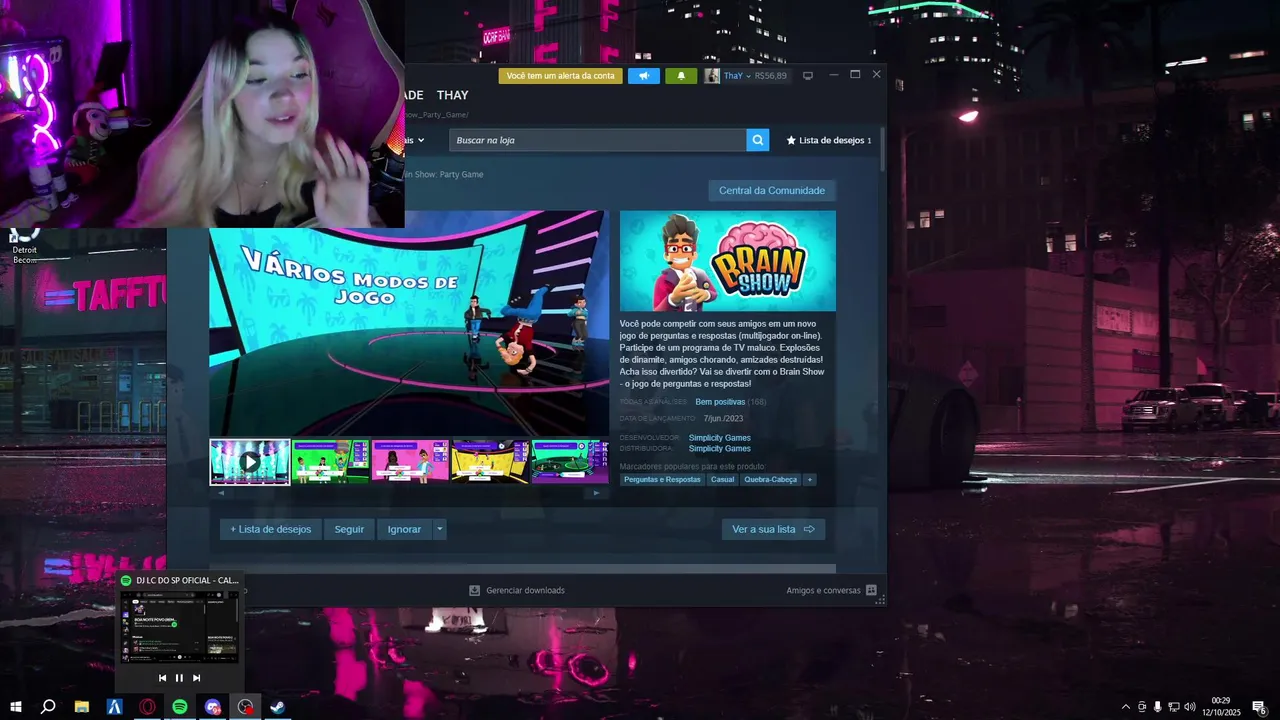Click thumbnail strip right scroll arrow
The image size is (1280, 720).
point(597,493)
